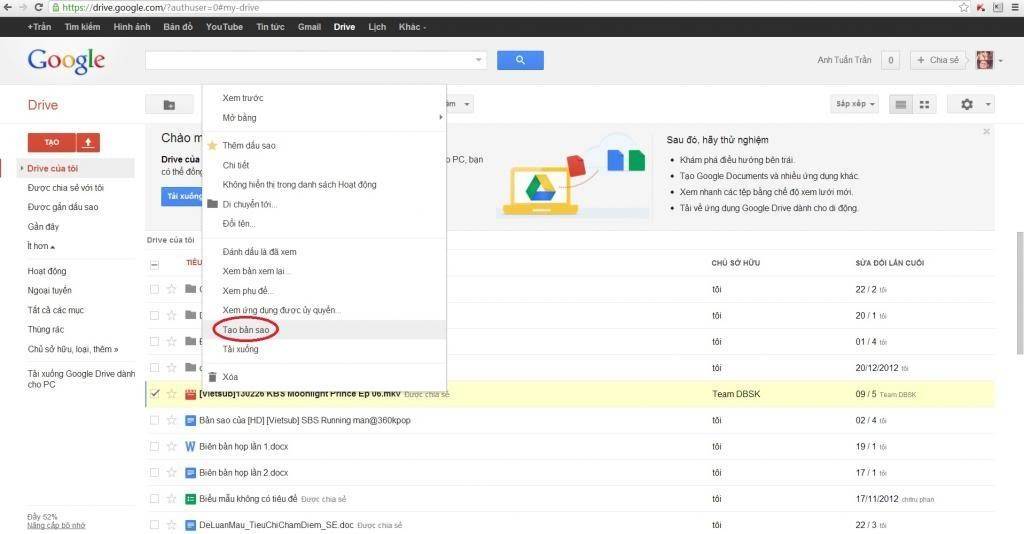The image size is (1024, 534).
Task: Check the folder row dated 20/12/2012
Action: [154, 368]
